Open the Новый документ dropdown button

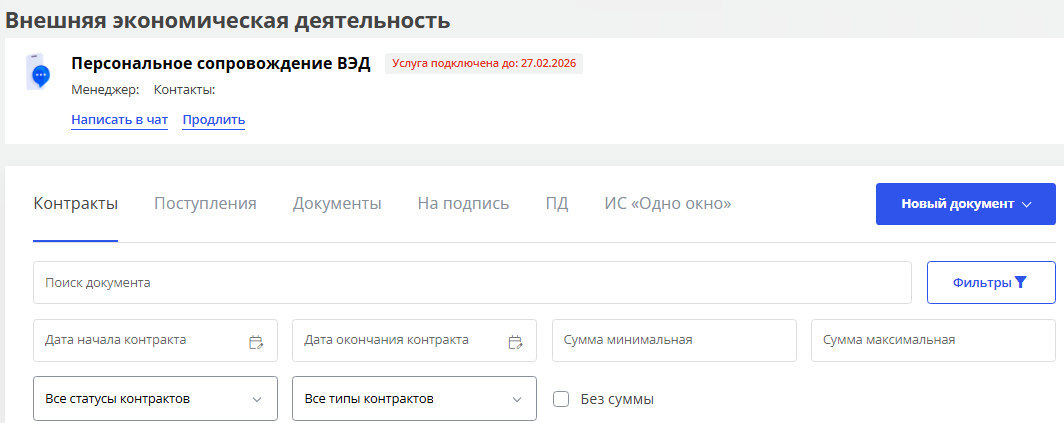[x=966, y=204]
